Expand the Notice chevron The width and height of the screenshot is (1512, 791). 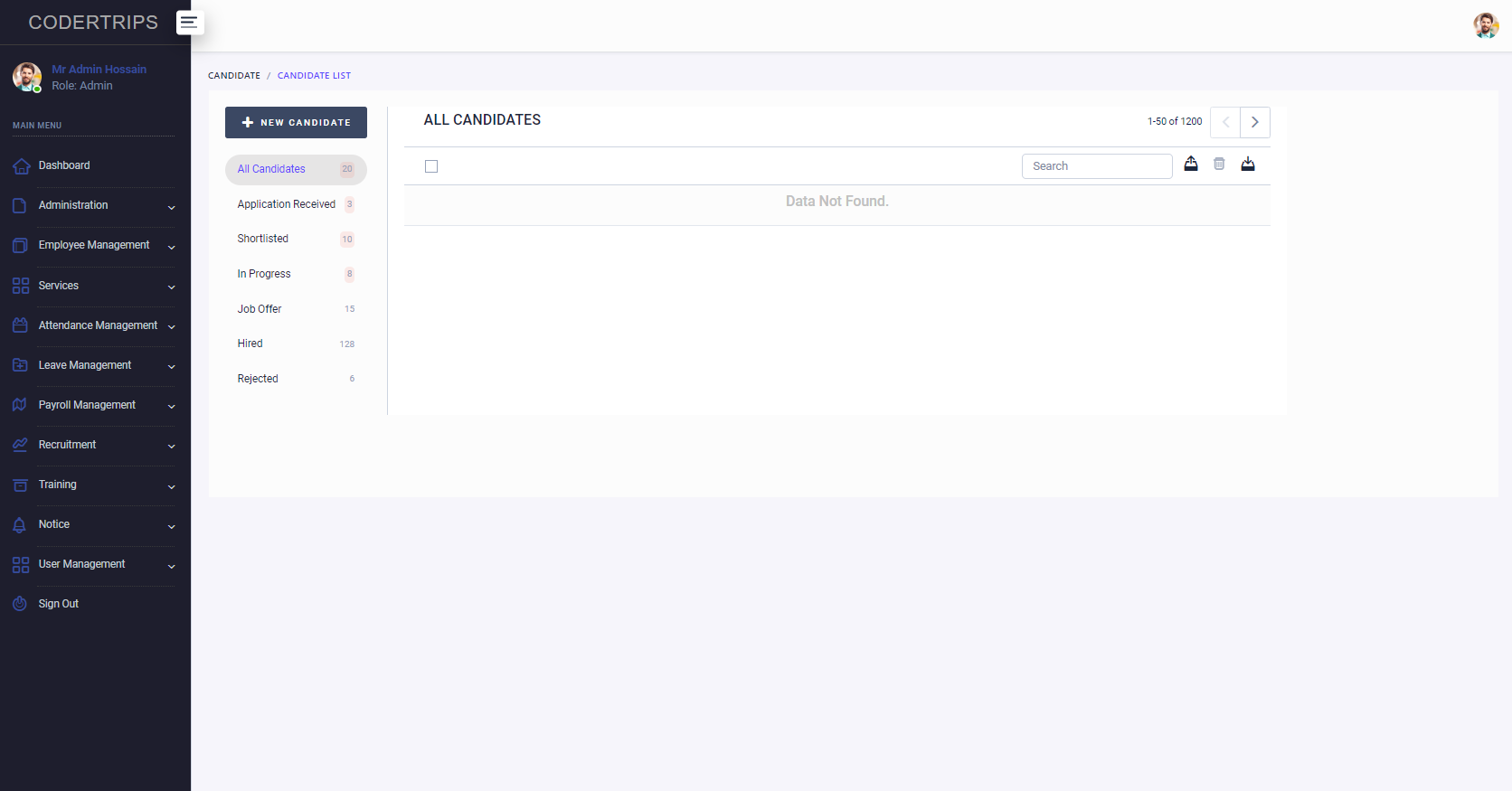pos(171,527)
